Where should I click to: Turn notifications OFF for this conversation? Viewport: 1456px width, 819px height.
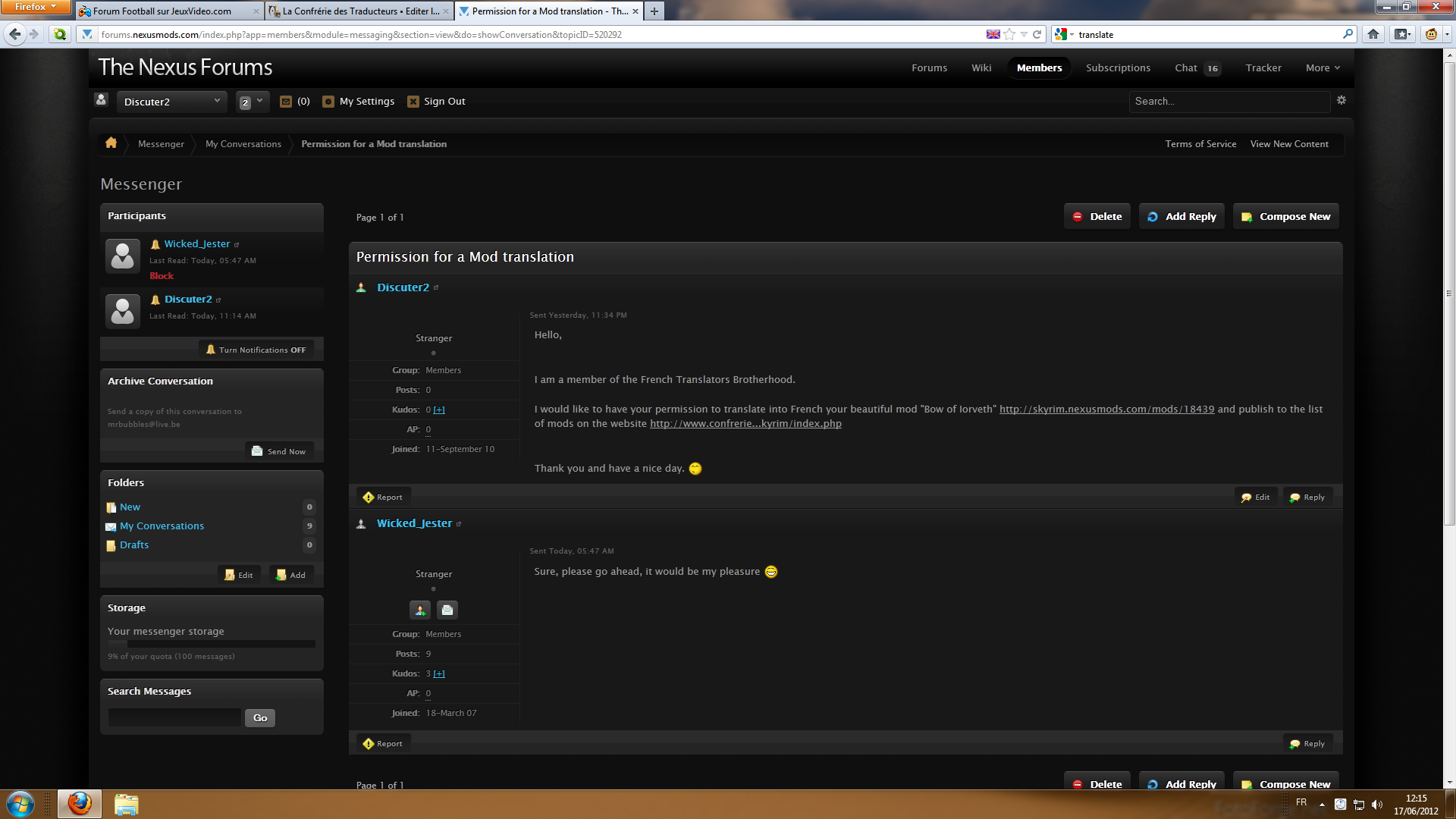[256, 350]
